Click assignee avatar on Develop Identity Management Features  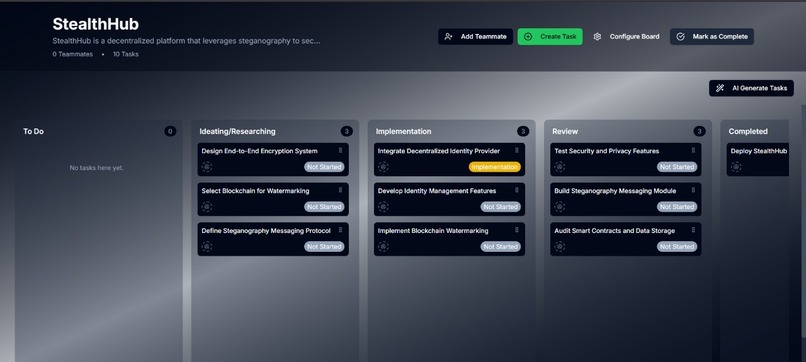coord(383,207)
